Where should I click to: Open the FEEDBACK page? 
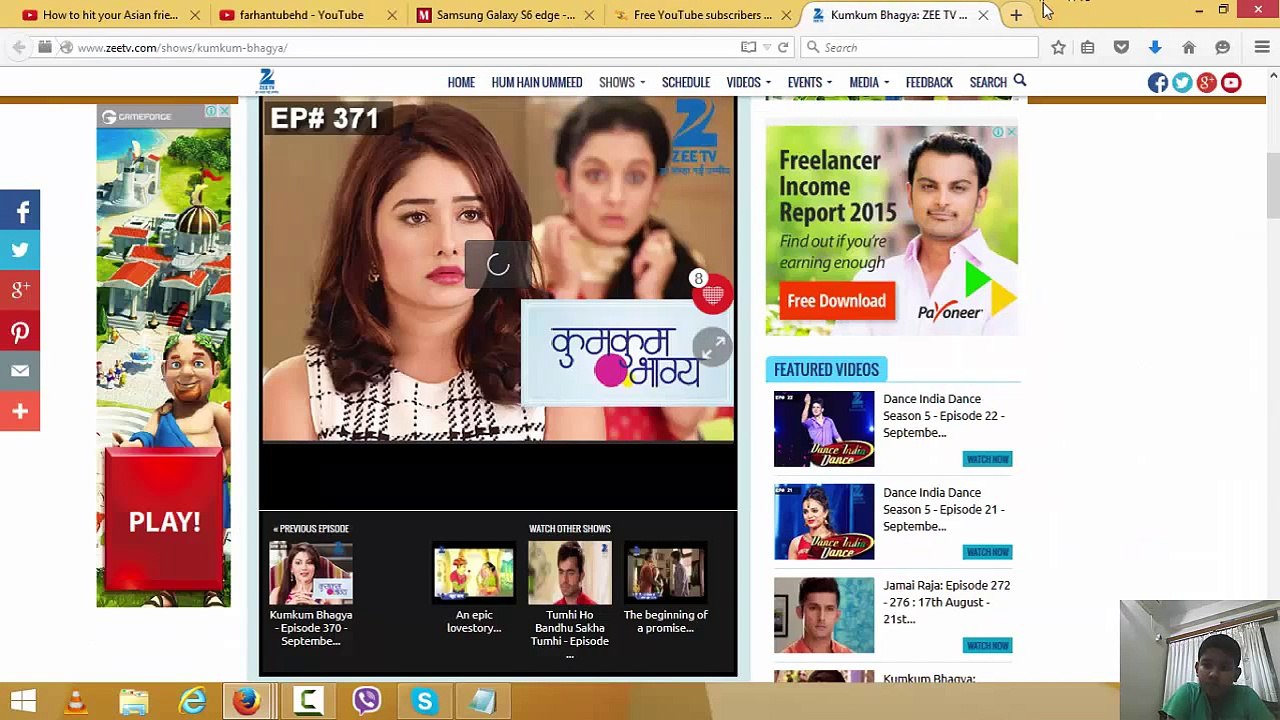click(x=929, y=82)
